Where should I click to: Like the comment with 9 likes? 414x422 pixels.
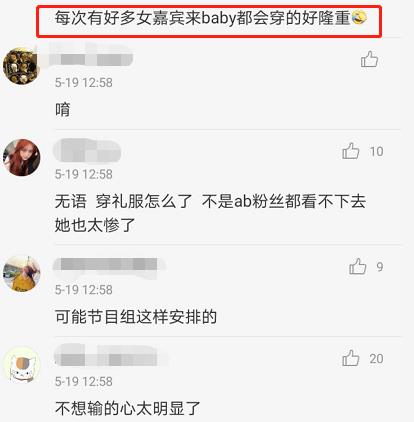click(x=358, y=266)
